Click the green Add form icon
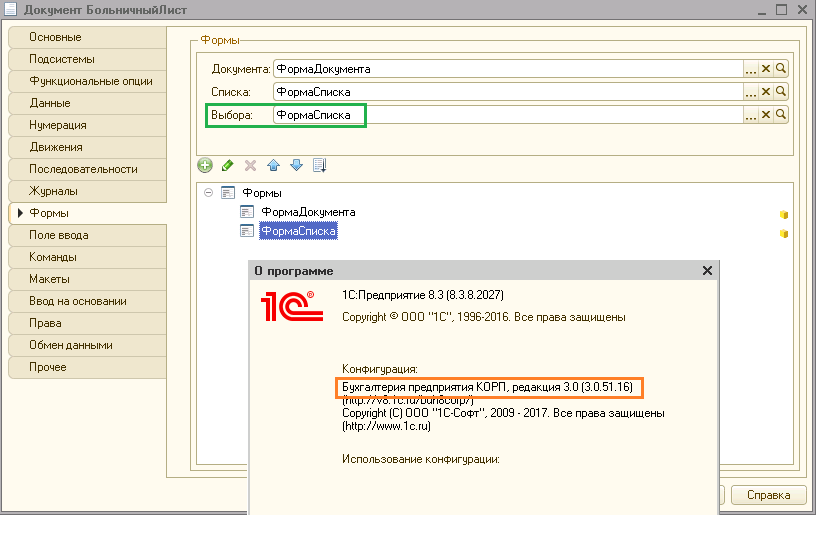Screen dimensions: 821x542 205,165
